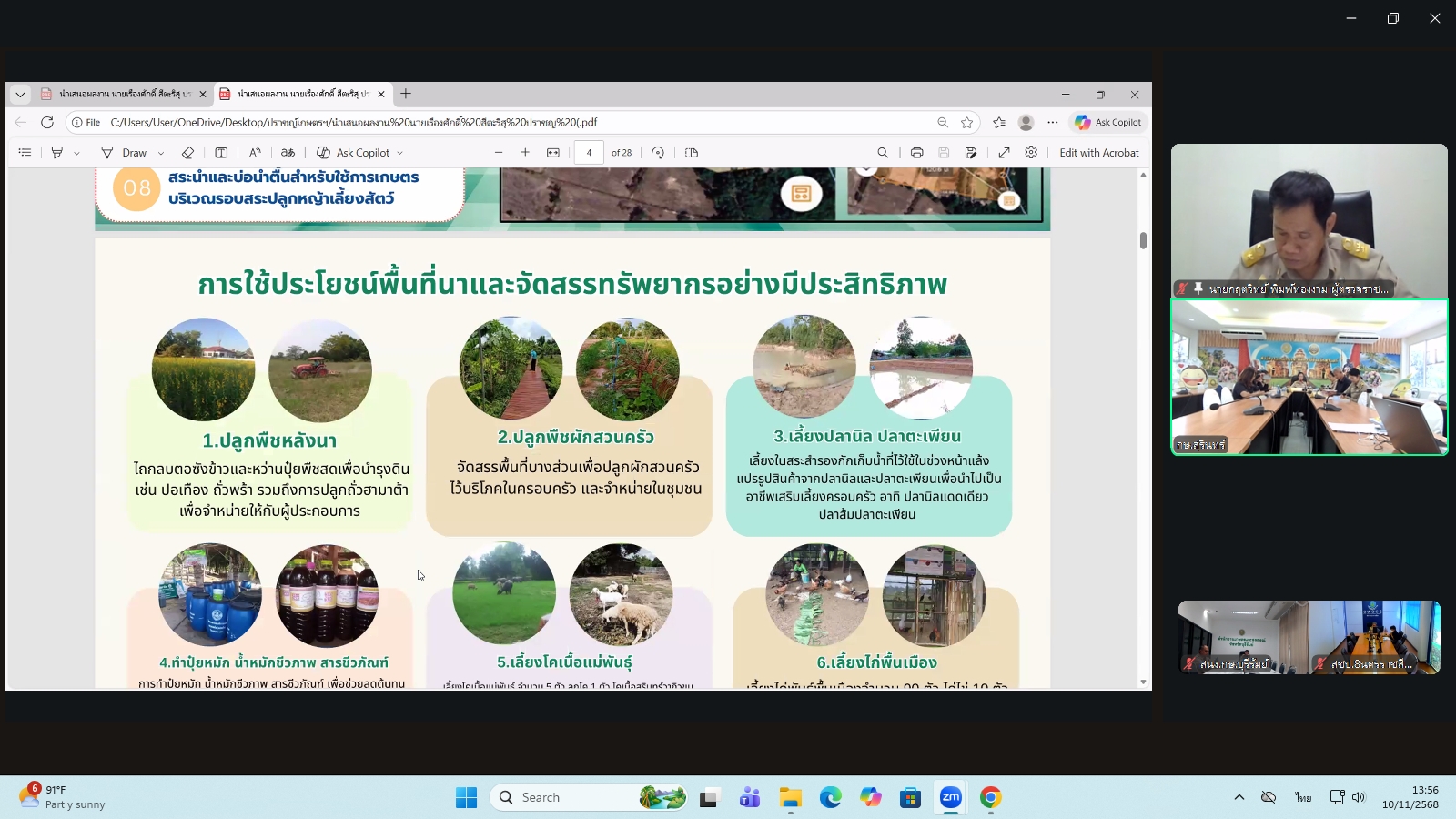Open the PDF with Edit with Acrobat
The width and height of the screenshot is (1456, 819).
pyautogui.click(x=1099, y=152)
